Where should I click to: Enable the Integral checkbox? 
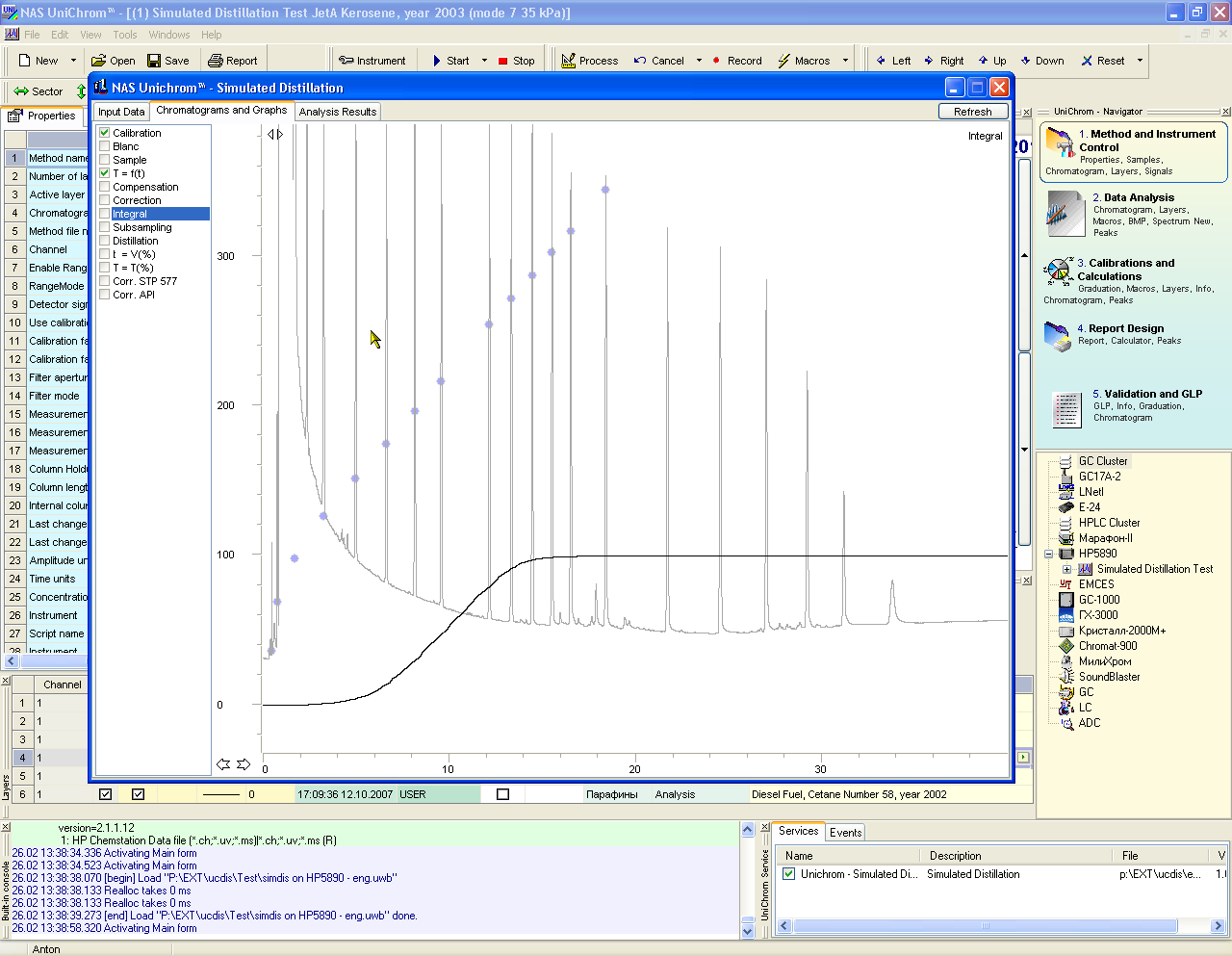tap(105, 214)
